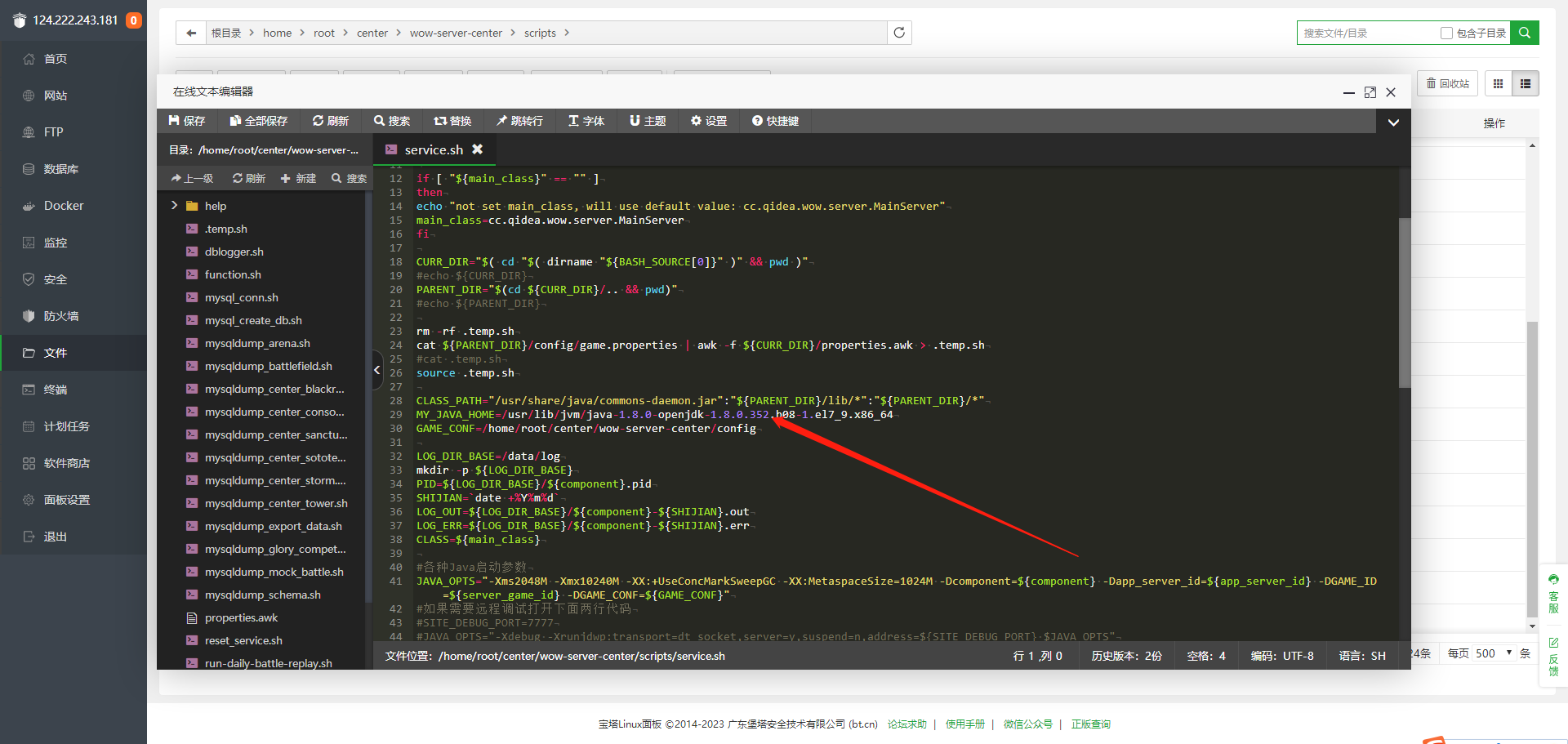Switch file manager to list view

tap(1525, 83)
